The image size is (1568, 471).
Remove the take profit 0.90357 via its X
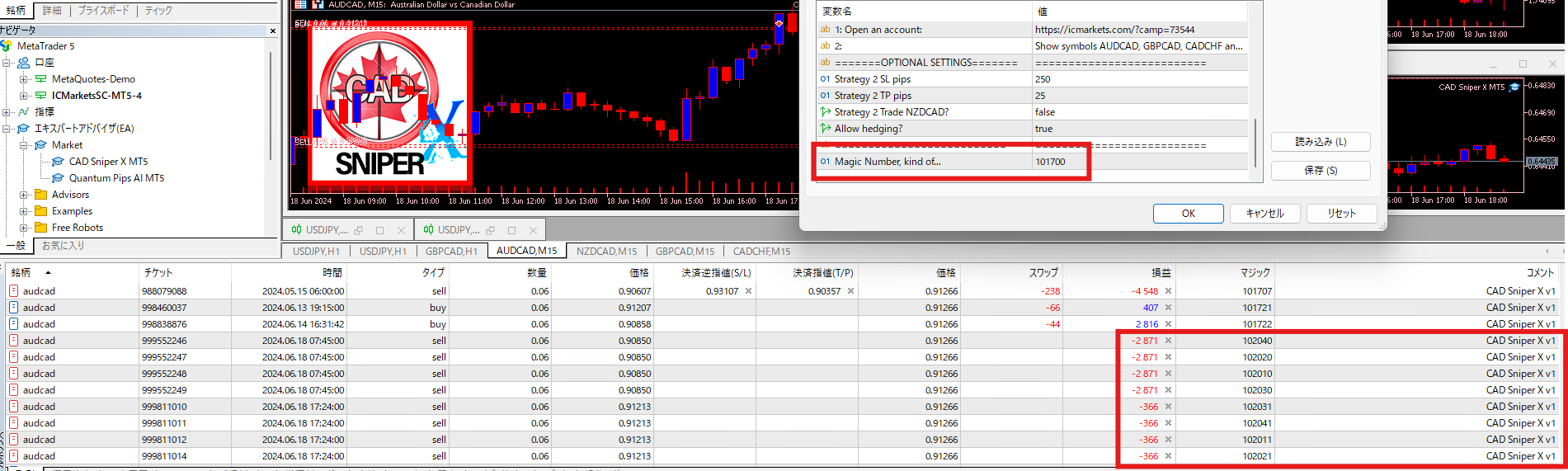pyautogui.click(x=850, y=291)
